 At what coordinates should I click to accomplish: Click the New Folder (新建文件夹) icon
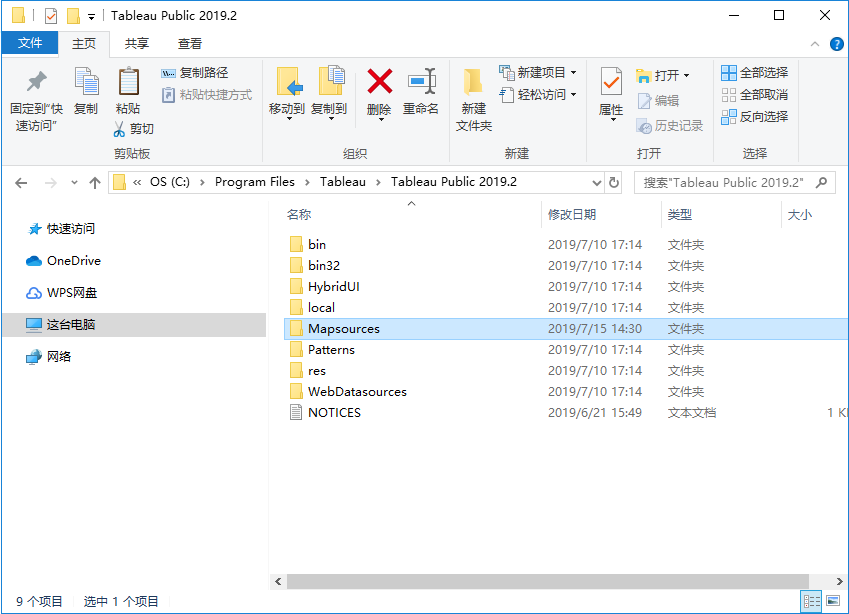pyautogui.click(x=473, y=82)
